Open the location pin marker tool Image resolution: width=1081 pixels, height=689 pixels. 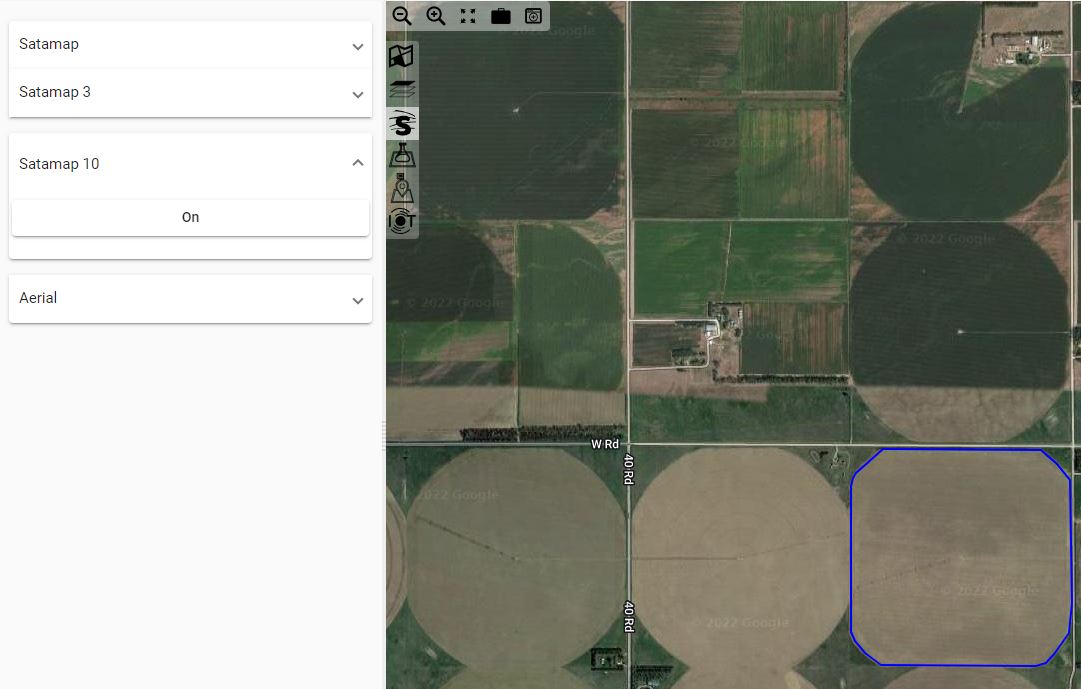tap(402, 188)
